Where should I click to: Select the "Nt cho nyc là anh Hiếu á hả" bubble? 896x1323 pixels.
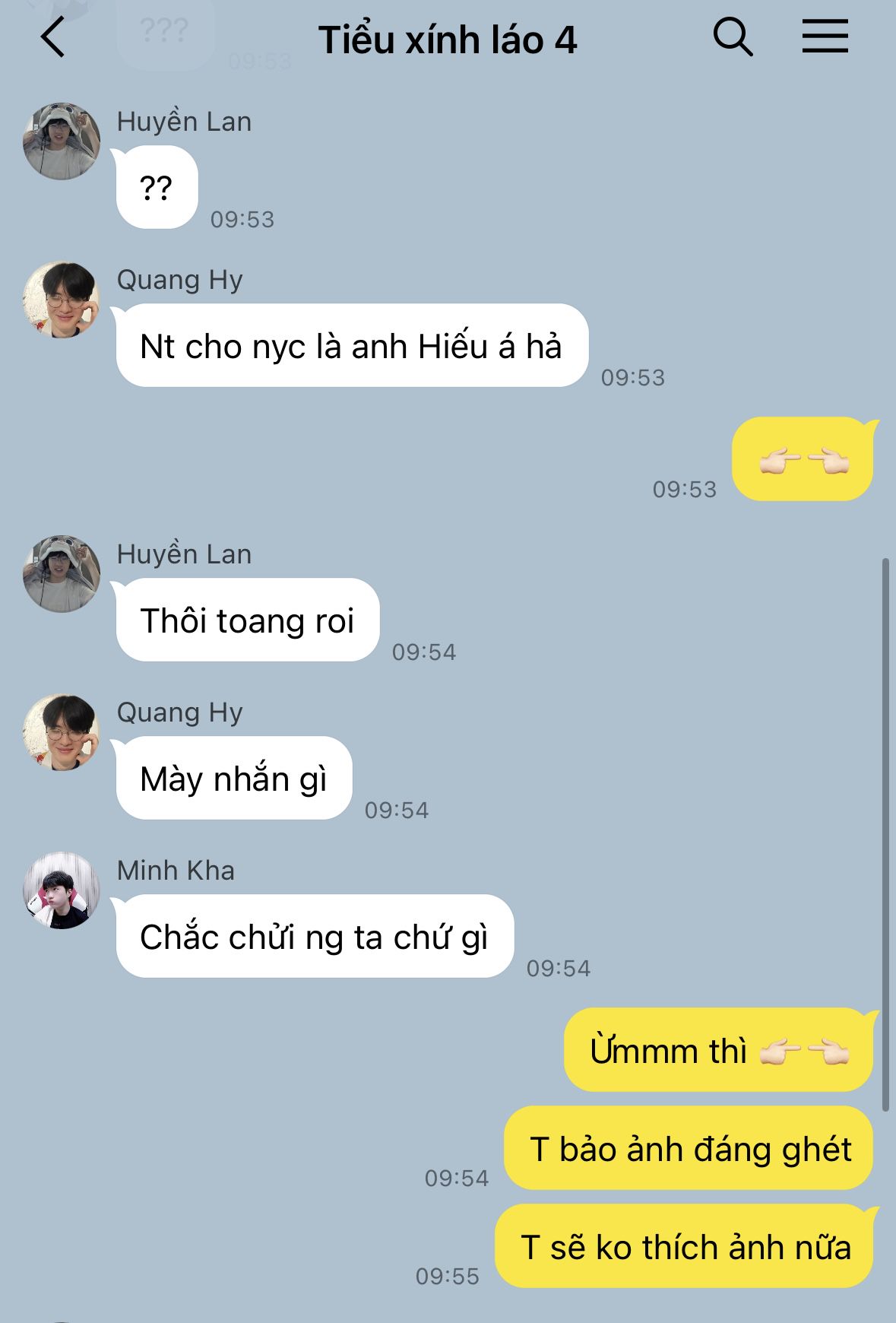pos(352,345)
